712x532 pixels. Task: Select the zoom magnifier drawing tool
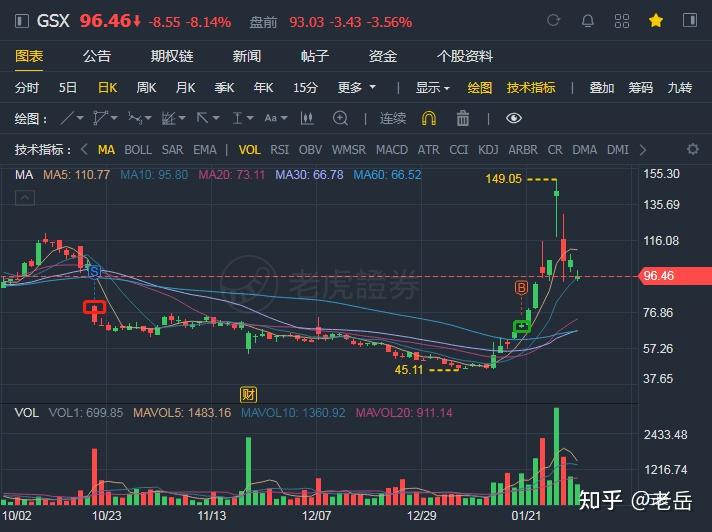click(340, 118)
